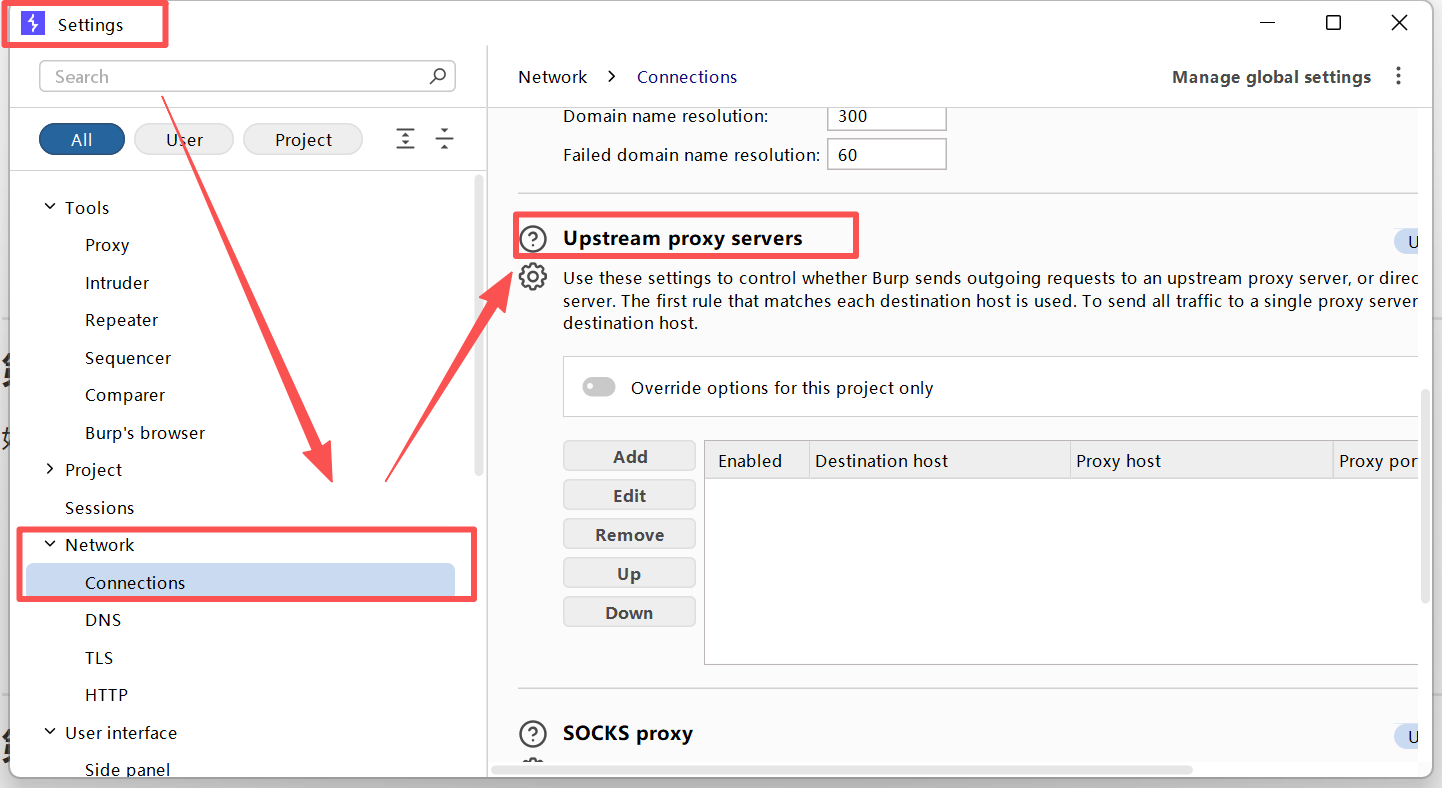The width and height of the screenshot is (1442, 788).
Task: Click the Remove proxy rule button
Action: pyautogui.click(x=629, y=534)
